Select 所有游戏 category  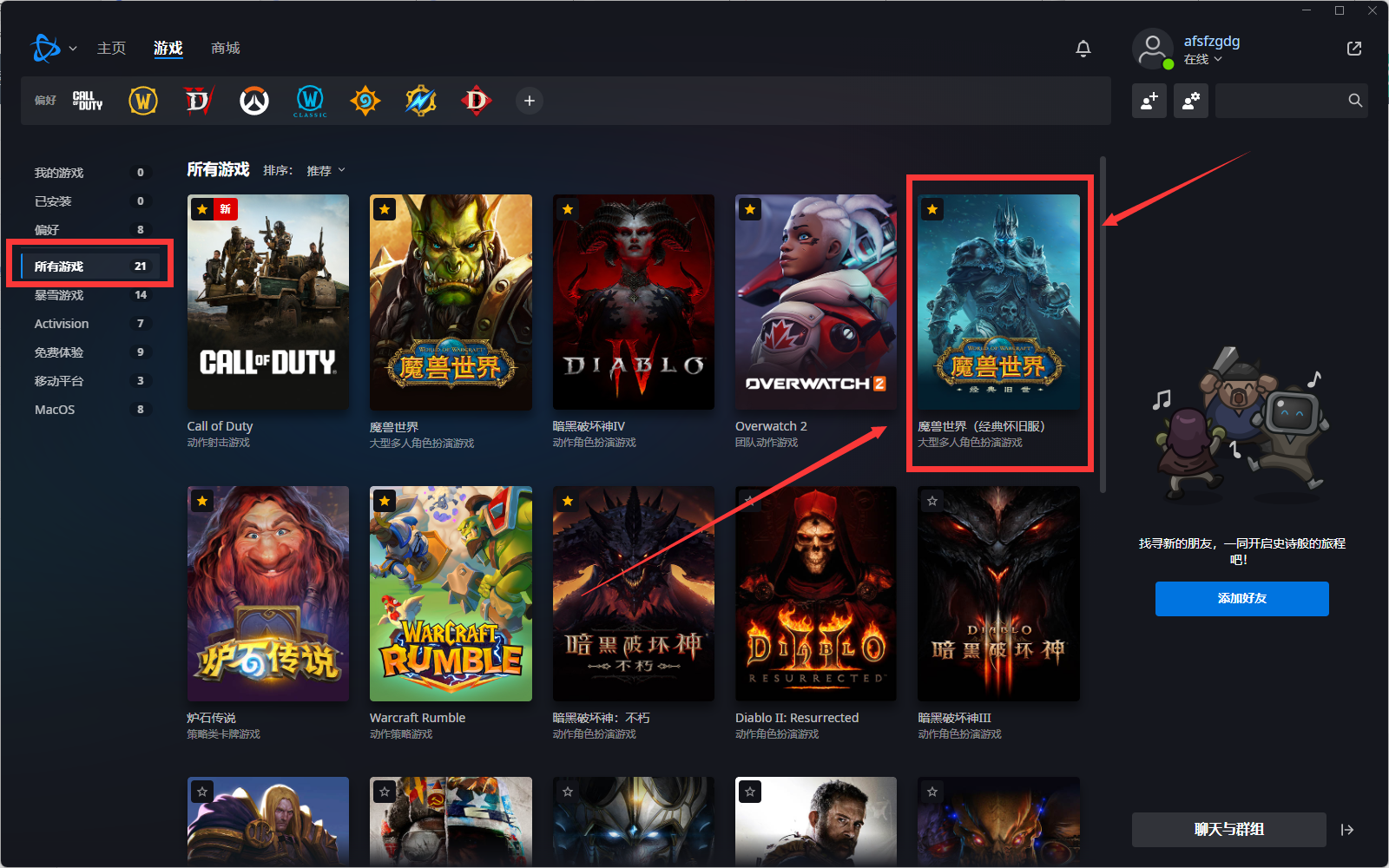tap(90, 266)
